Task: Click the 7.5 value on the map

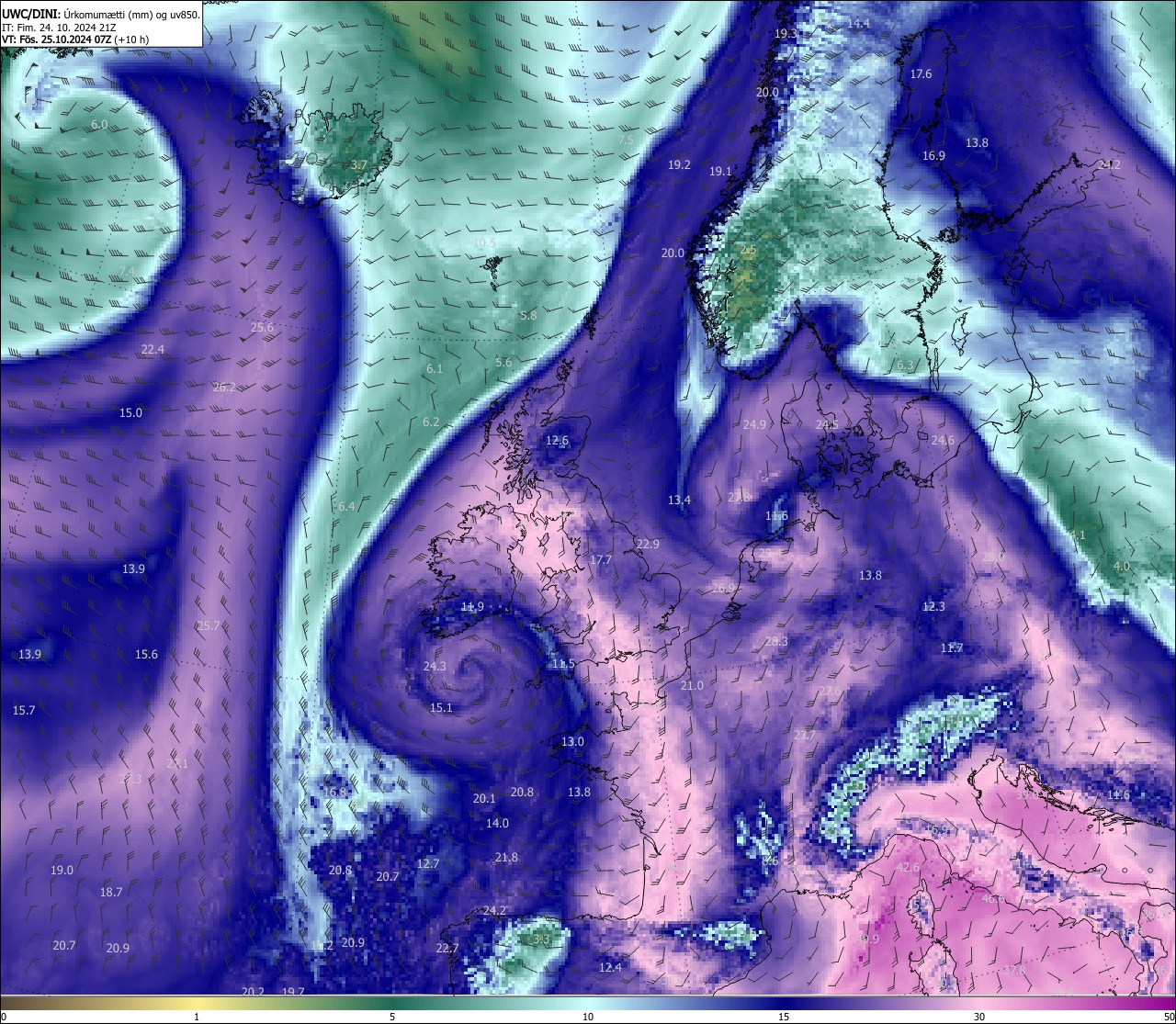Action: tap(625, 140)
